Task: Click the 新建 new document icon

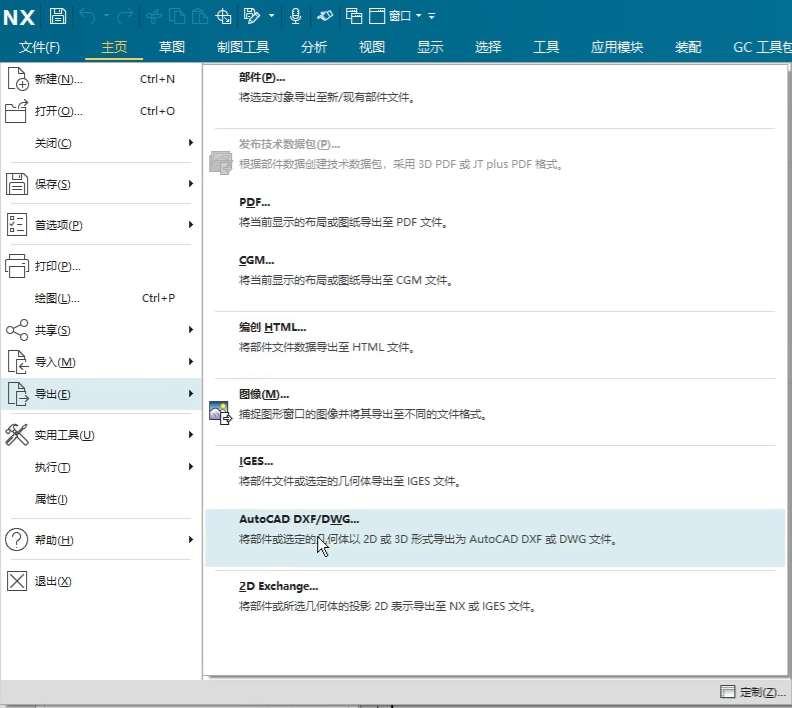Action: (18, 79)
